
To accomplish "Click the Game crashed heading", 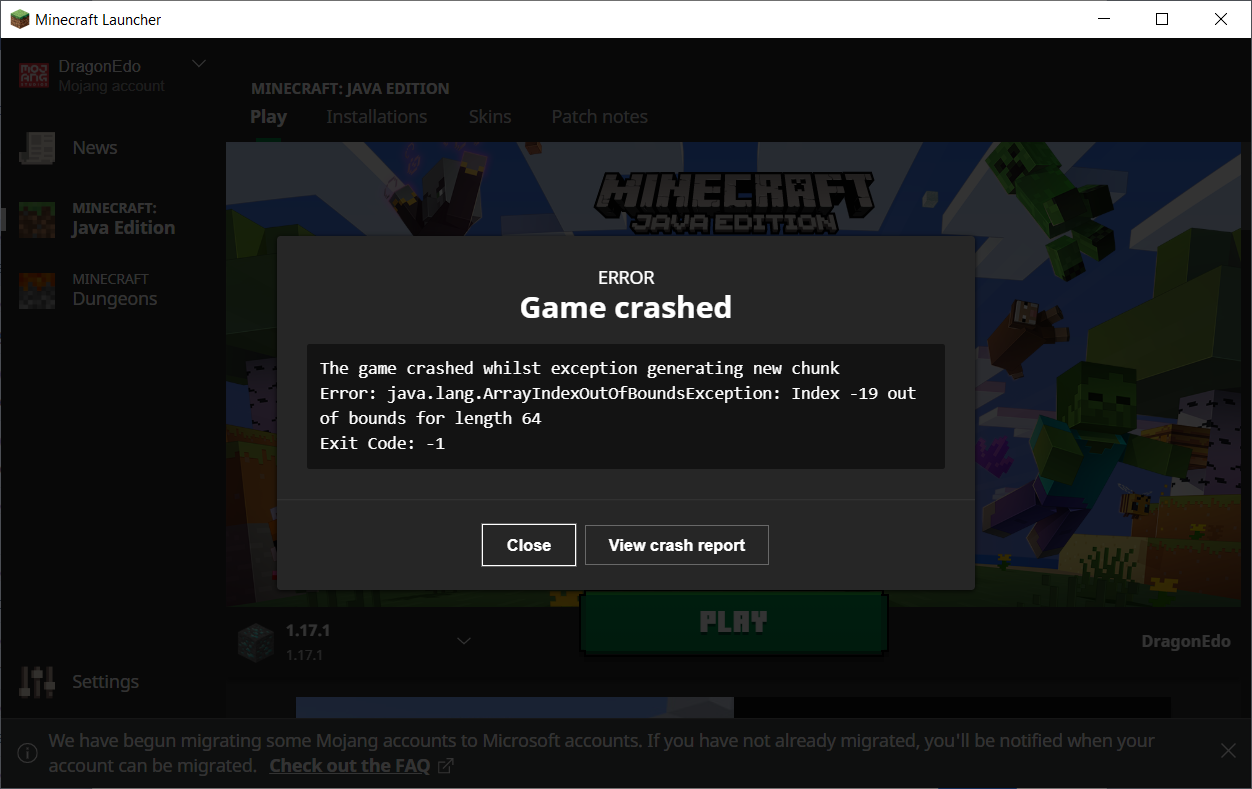I will (626, 307).
